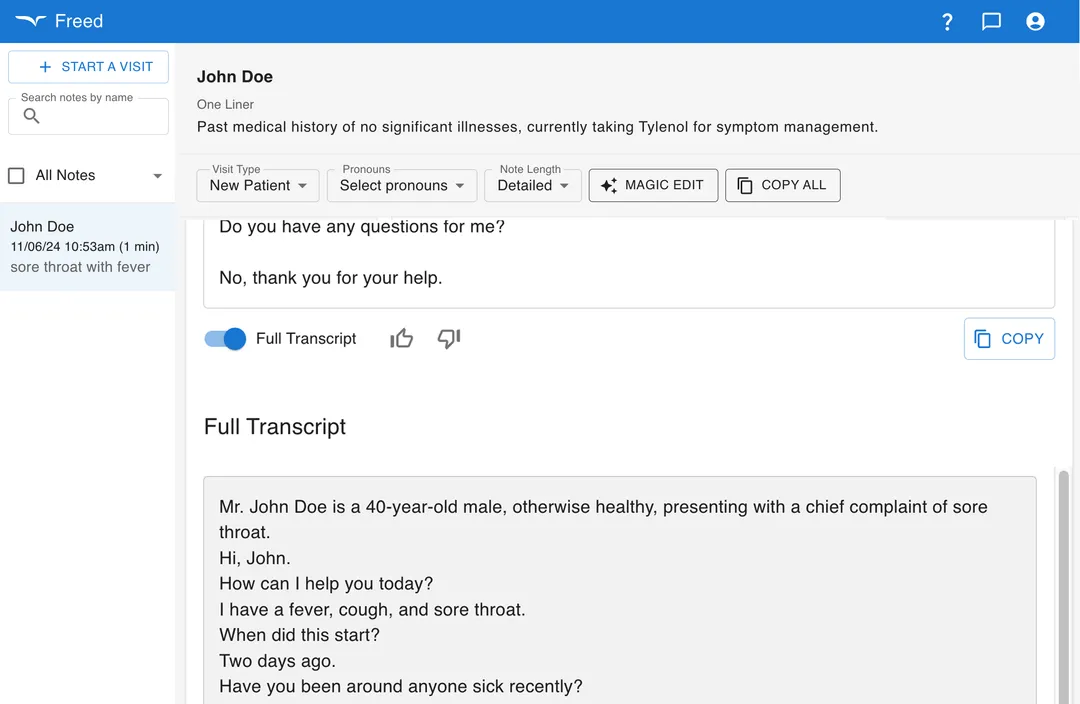
Task: Check the All Notes checkbox
Action: [x=17, y=175]
